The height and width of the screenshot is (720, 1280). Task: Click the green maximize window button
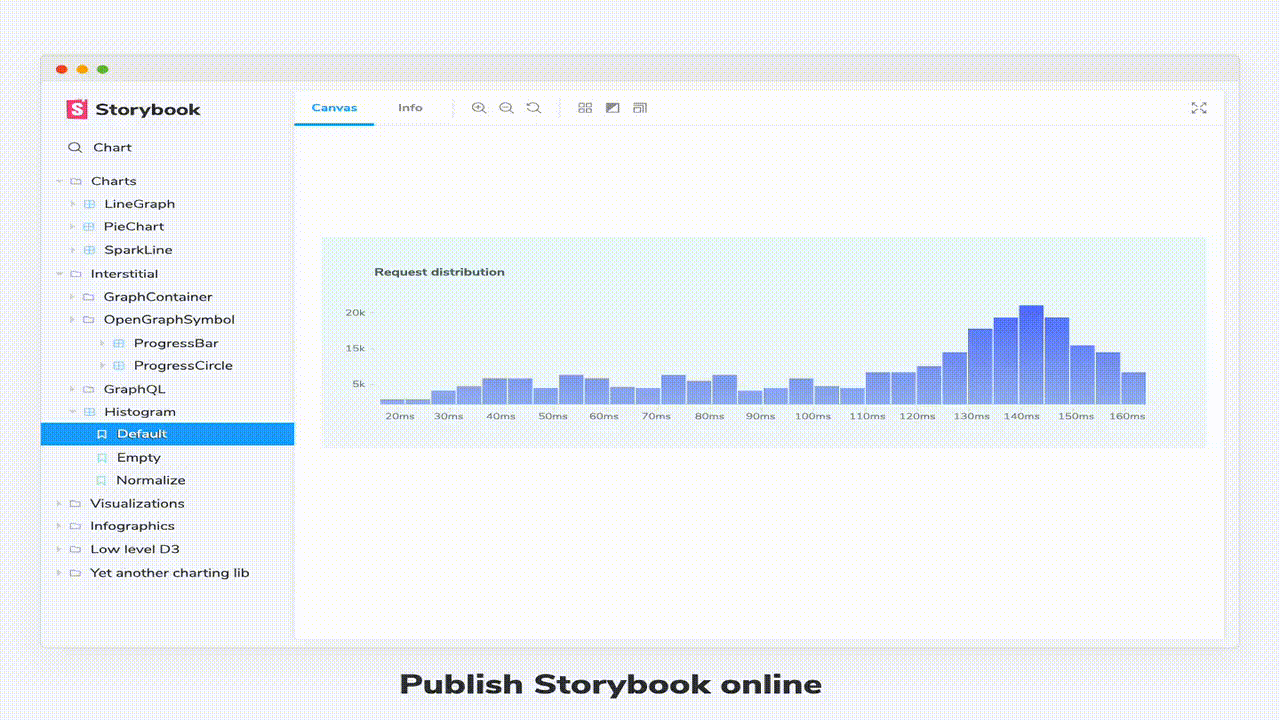point(102,69)
